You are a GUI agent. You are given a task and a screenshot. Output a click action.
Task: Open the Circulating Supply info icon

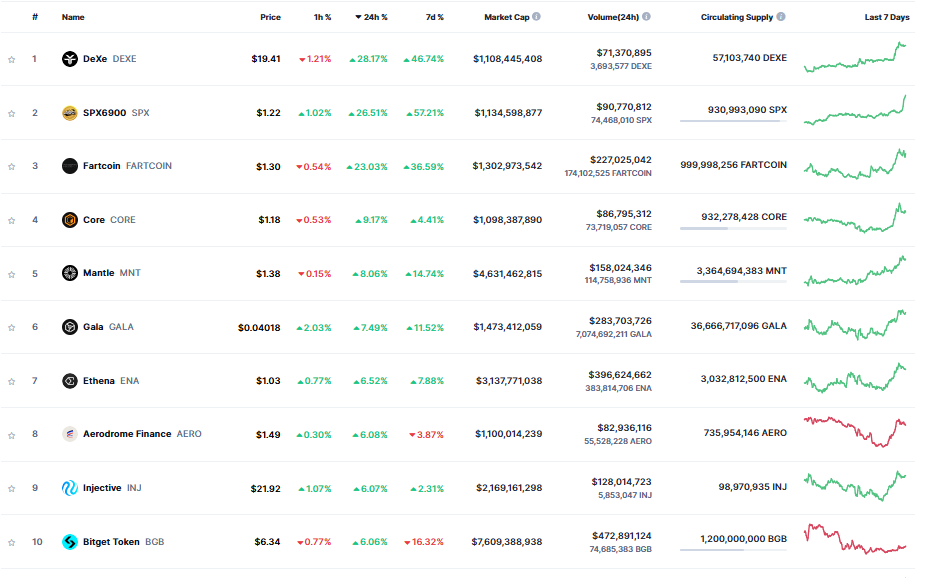coord(781,17)
